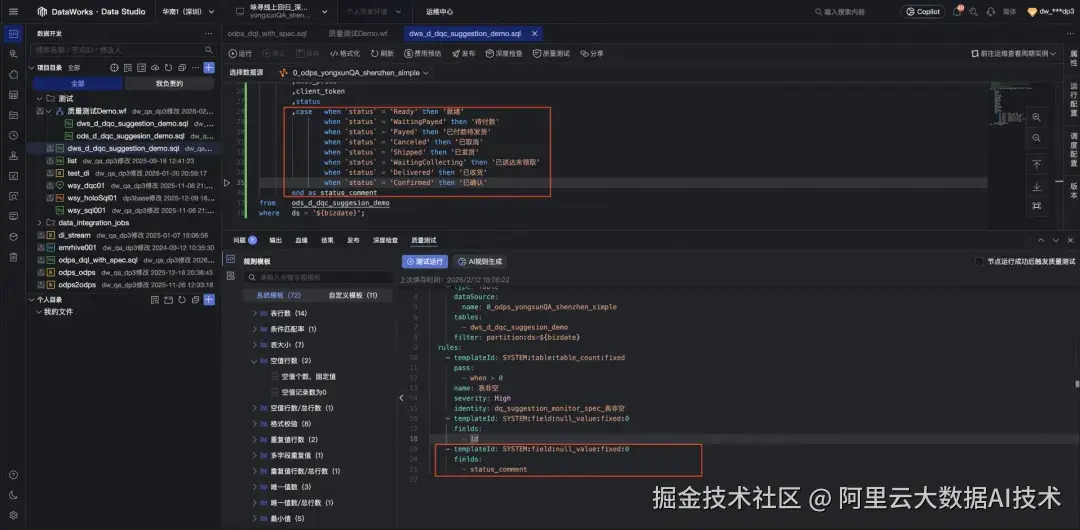Click the 分享 share button
The width and height of the screenshot is (1080, 530).
592,53
